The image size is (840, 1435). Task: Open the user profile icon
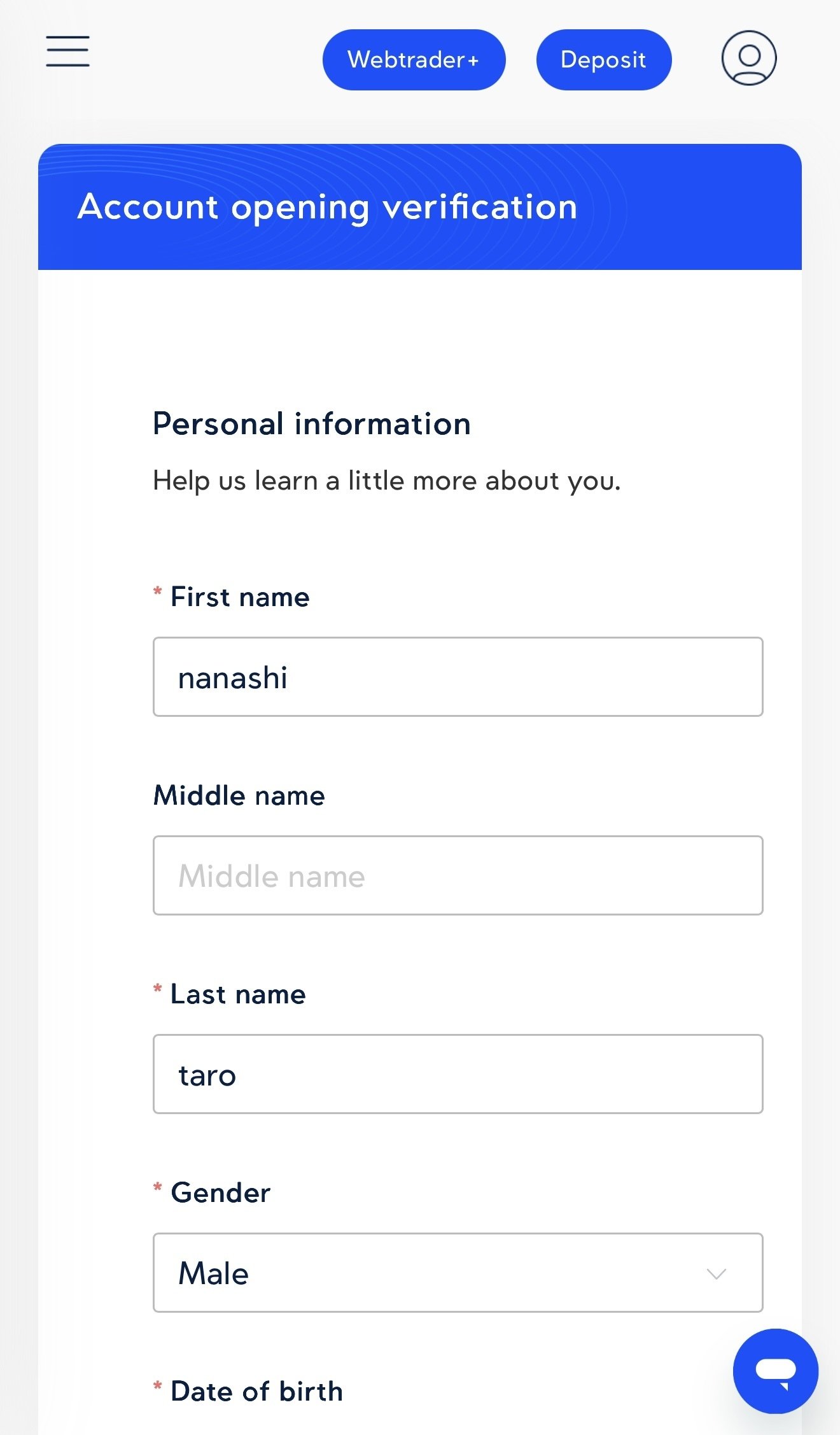(748, 58)
